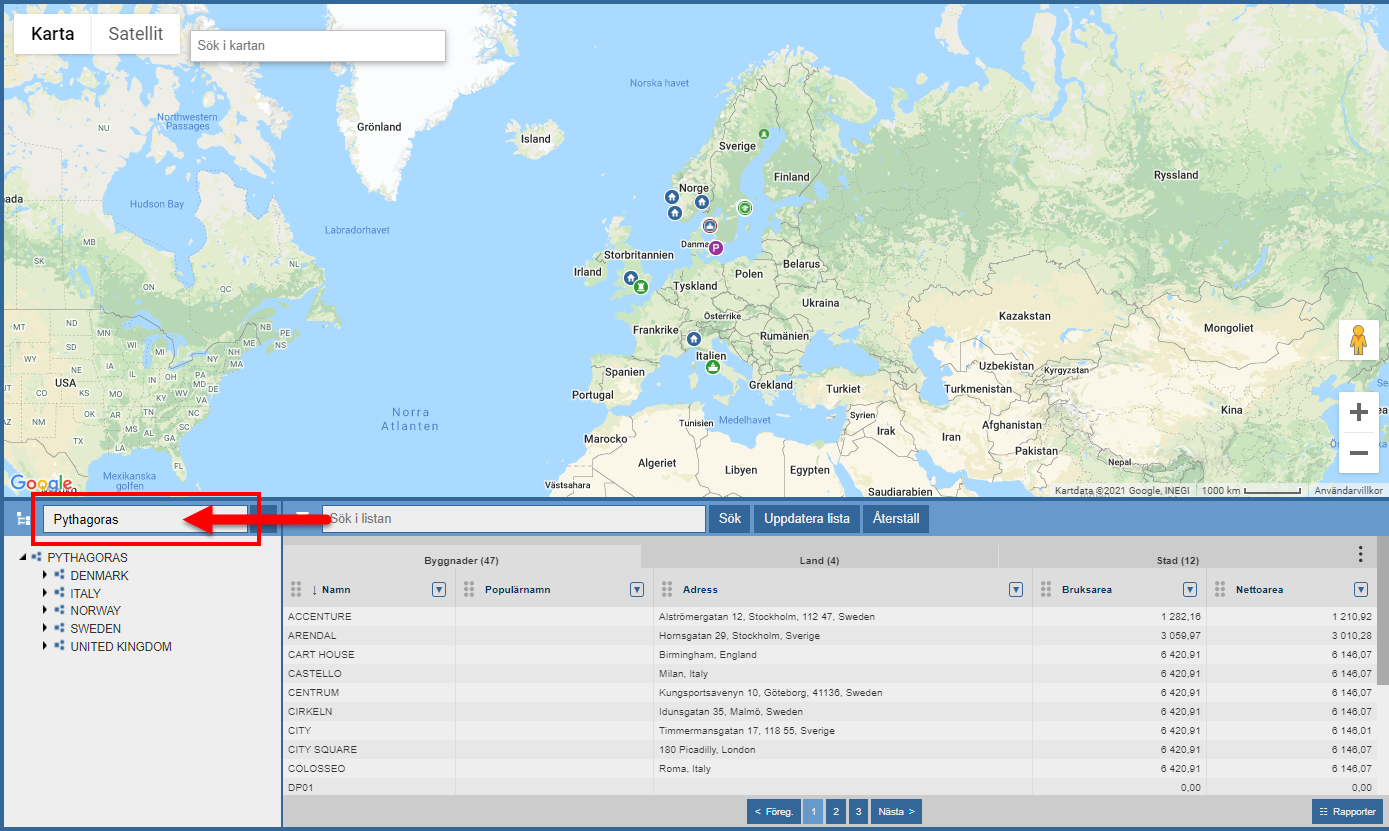Click the map zoom out minus button
Screen dimensions: 1389x831
point(1358,453)
